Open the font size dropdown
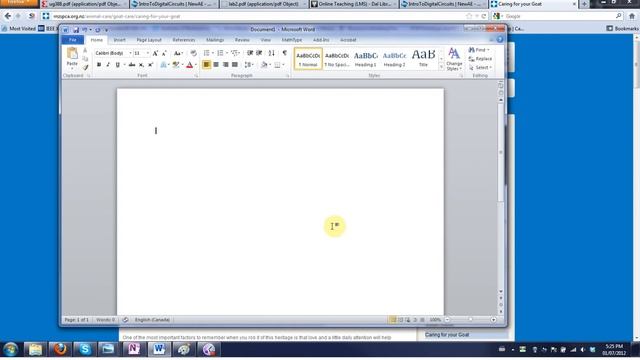 pyautogui.click(x=147, y=53)
